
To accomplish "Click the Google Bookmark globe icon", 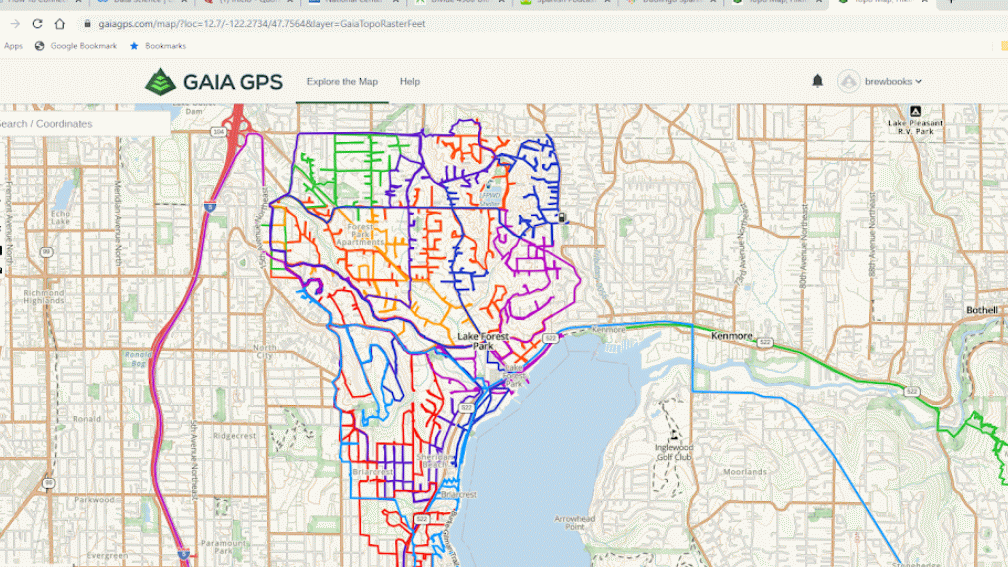I will [x=40, y=46].
